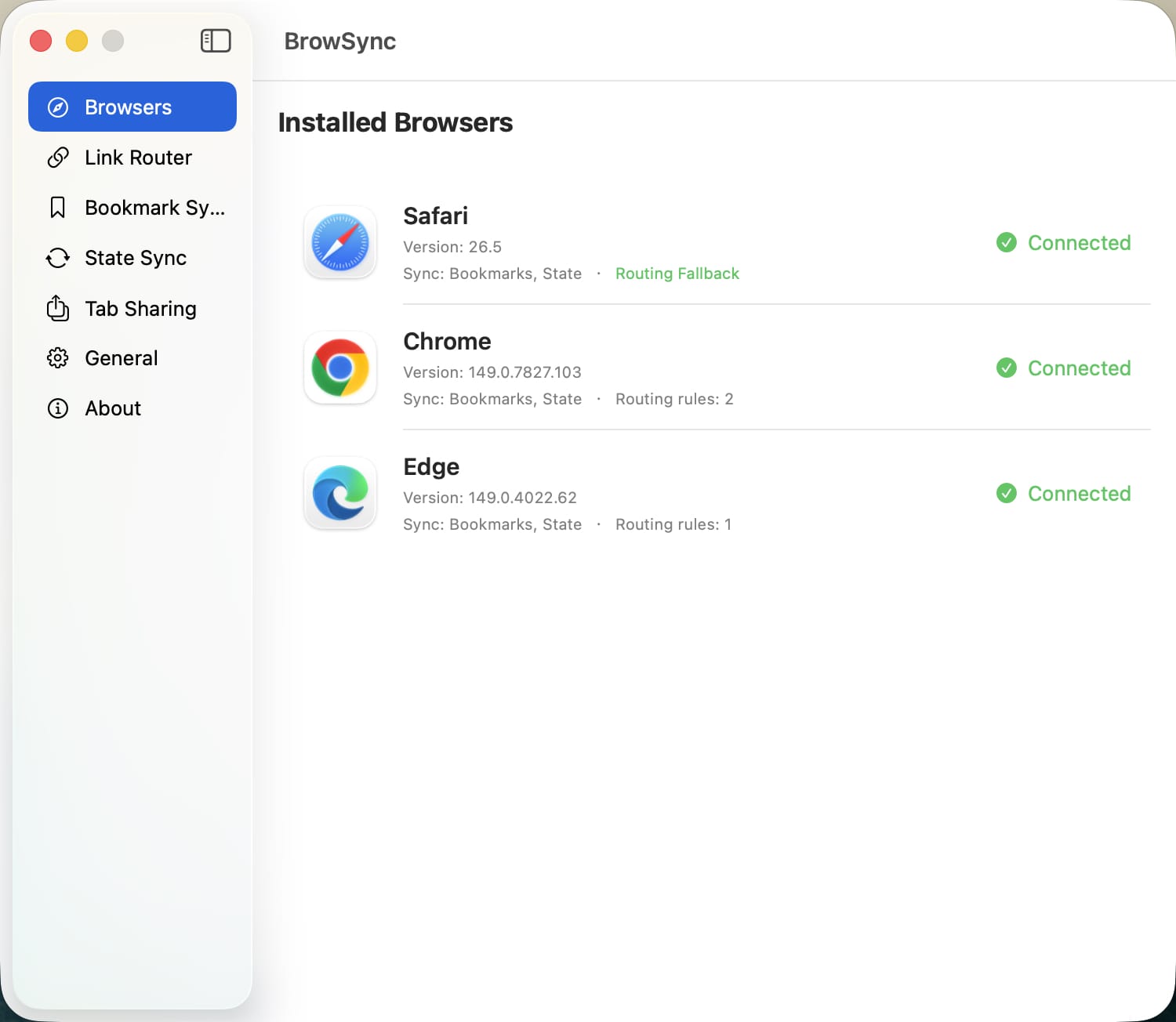Screen dimensions: 1176x1022
Task: Click the Version: 149.0.7827.103 text
Action: (x=492, y=372)
